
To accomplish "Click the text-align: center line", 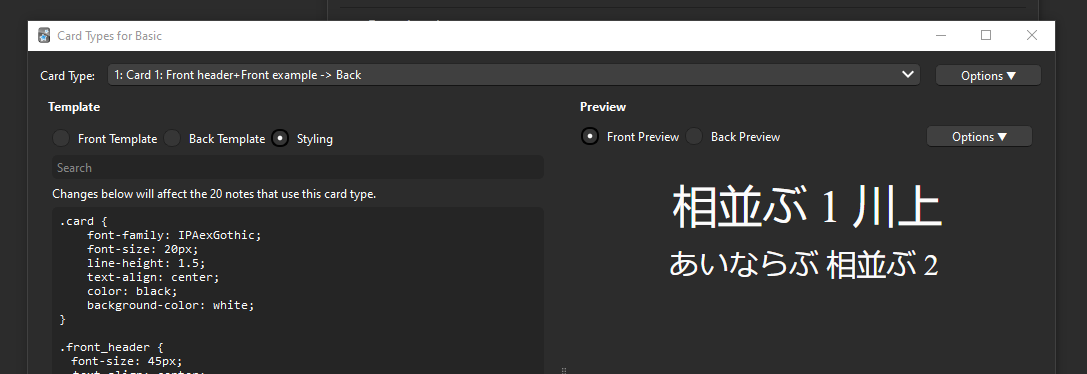I will pyautogui.click(x=153, y=277).
